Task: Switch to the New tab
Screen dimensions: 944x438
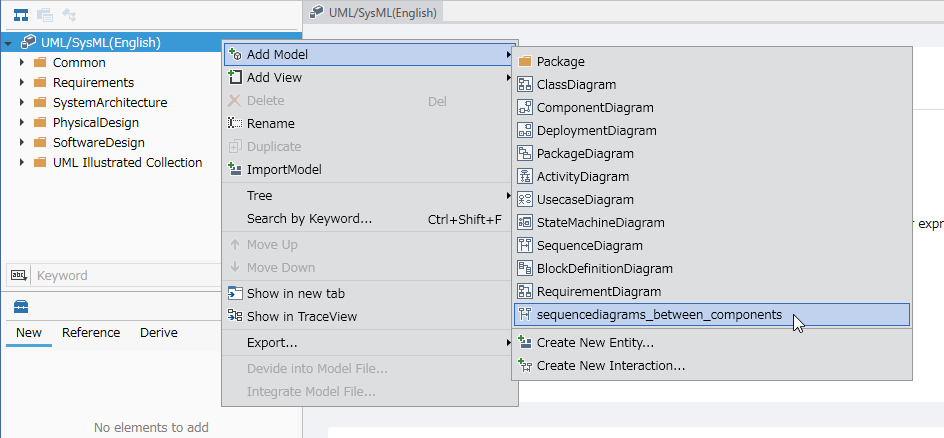Action: tap(29, 333)
